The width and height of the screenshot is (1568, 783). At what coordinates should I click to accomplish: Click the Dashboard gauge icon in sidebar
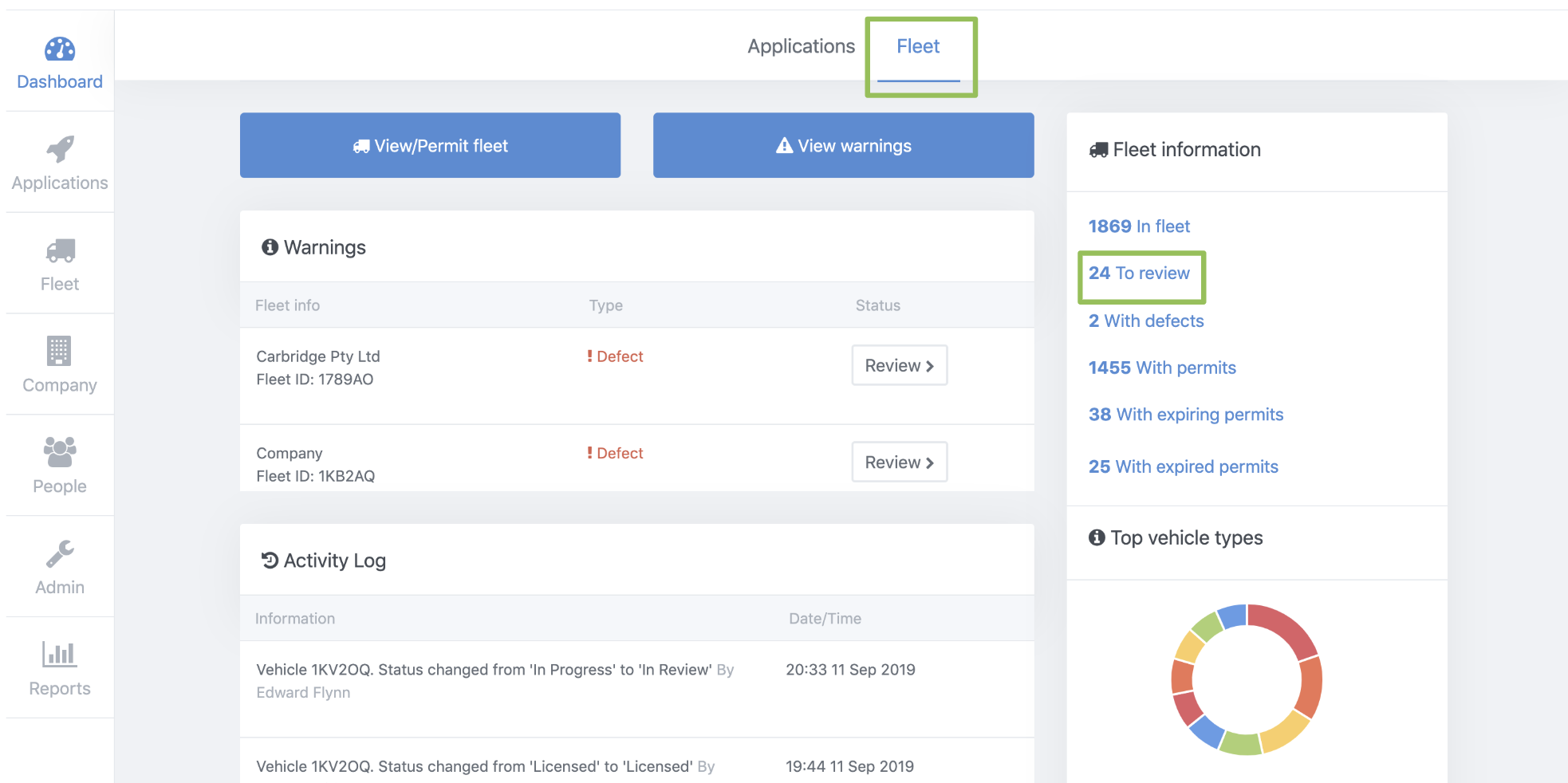[60, 49]
